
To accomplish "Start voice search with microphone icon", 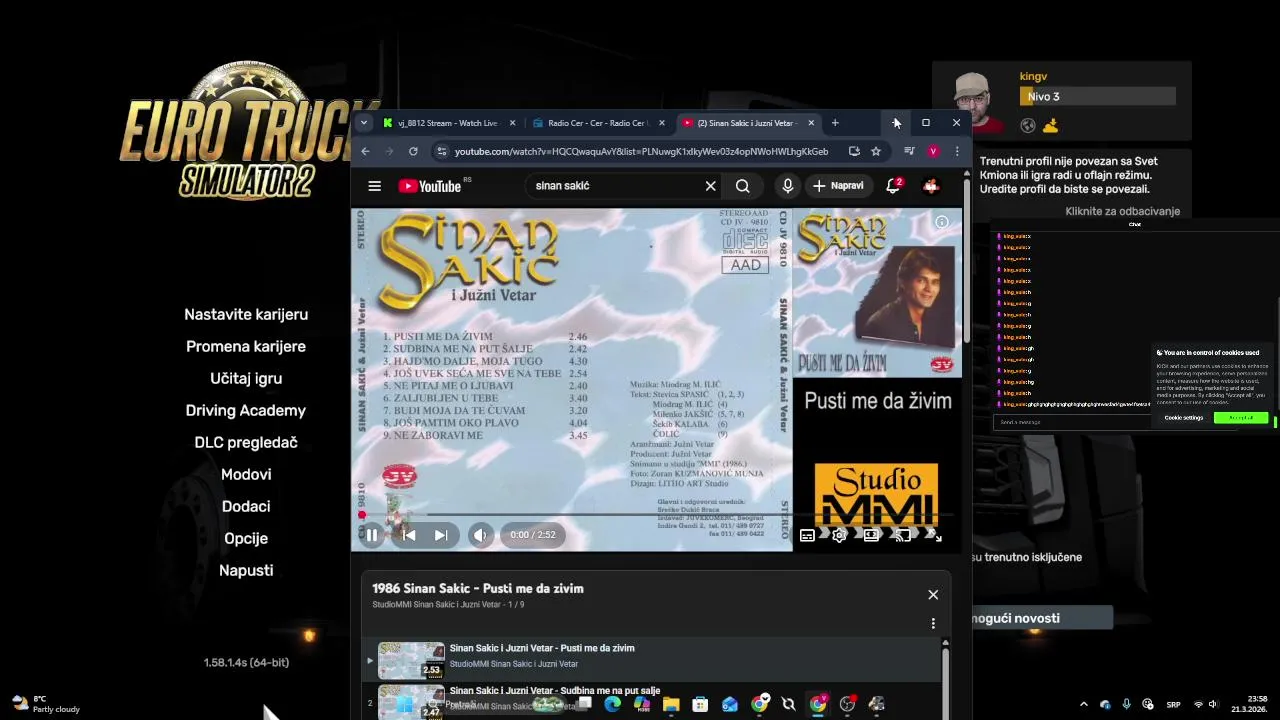I will tap(788, 186).
